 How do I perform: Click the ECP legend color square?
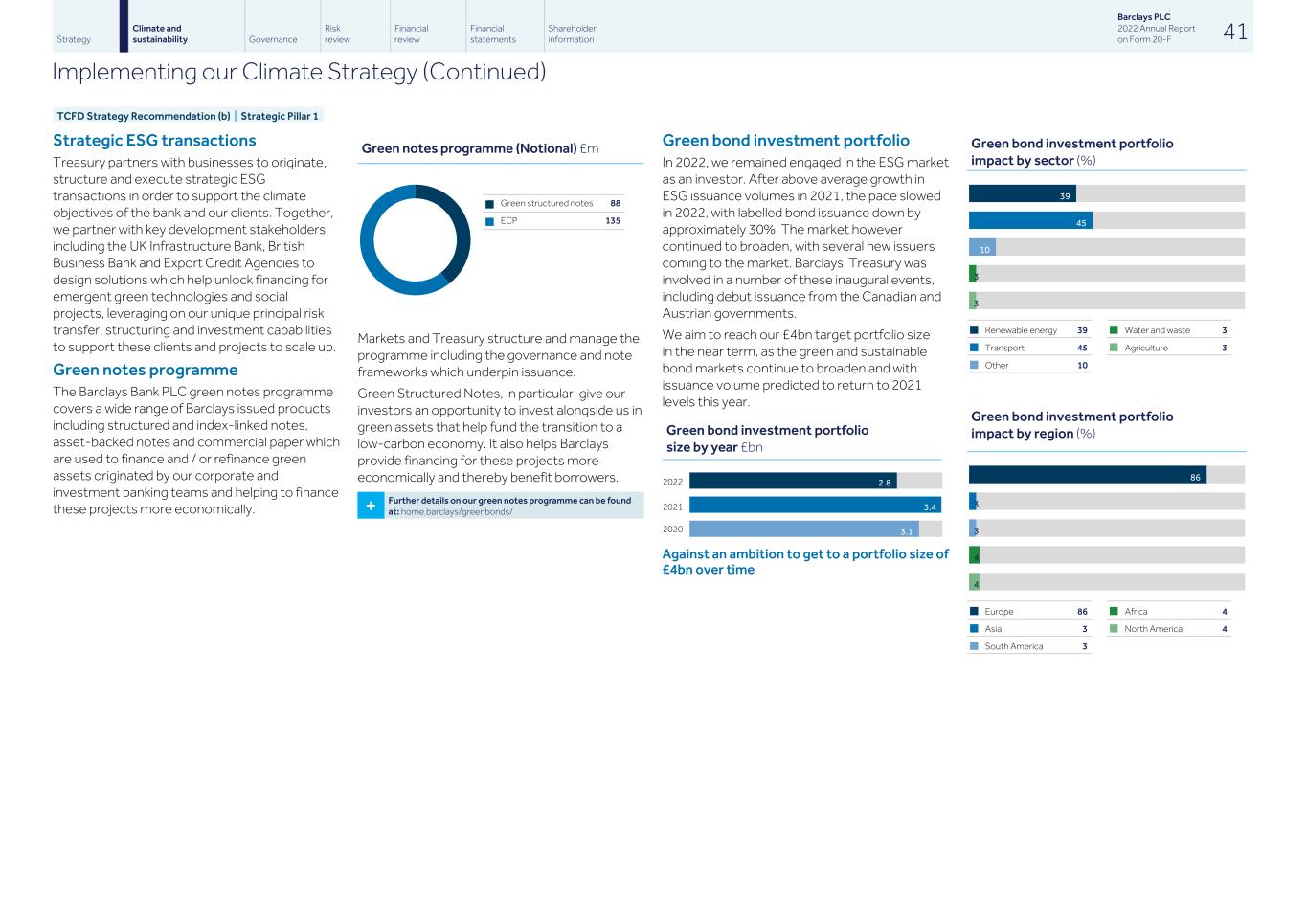[489, 221]
